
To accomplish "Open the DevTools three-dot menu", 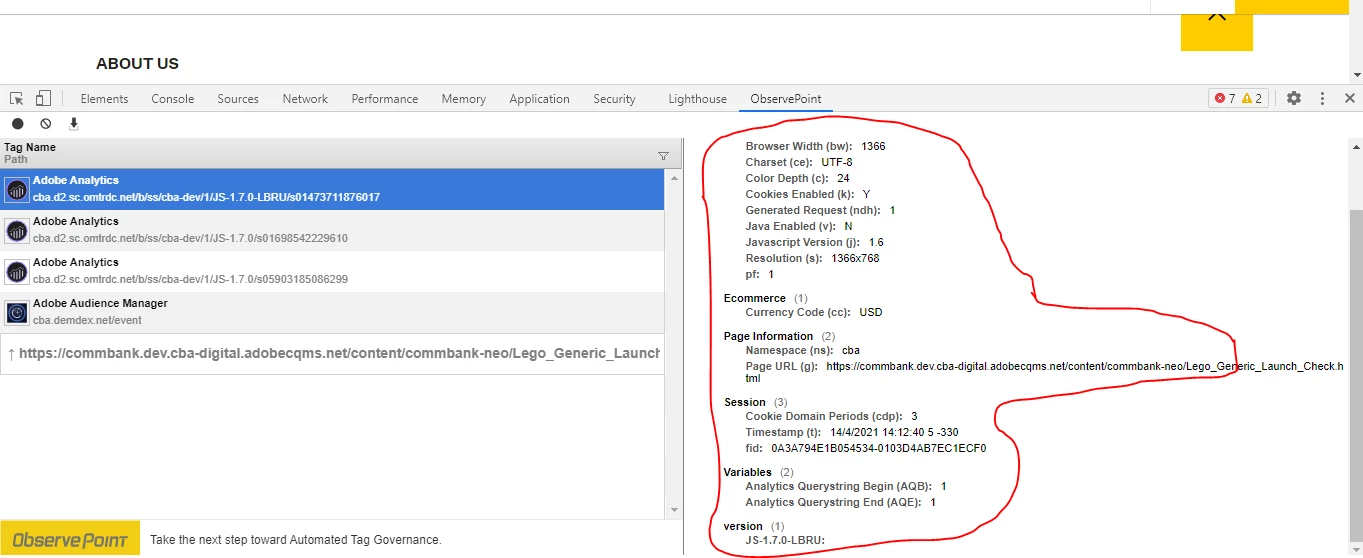I will (x=1322, y=98).
